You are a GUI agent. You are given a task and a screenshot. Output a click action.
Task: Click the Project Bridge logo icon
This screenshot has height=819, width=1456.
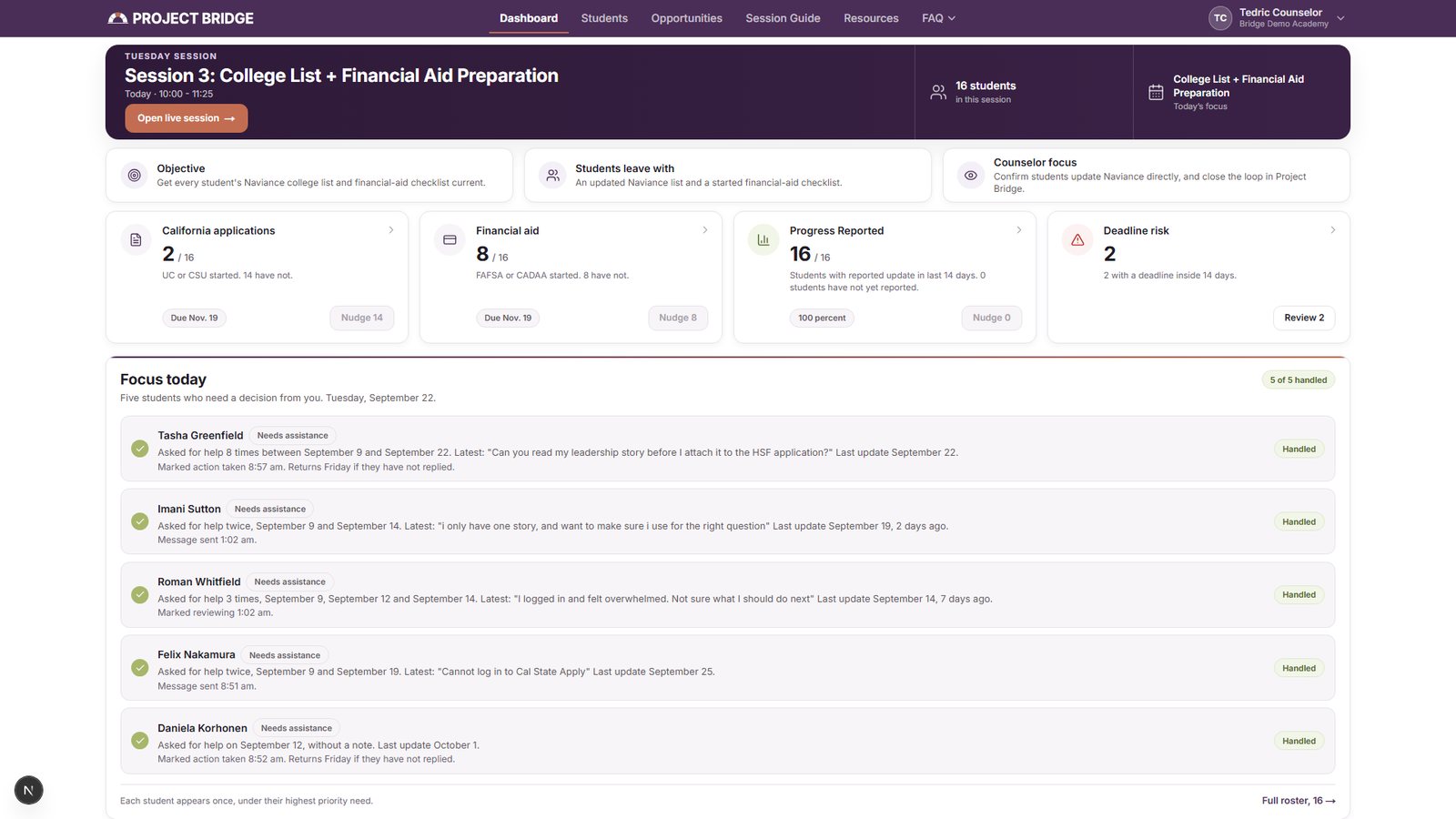tap(117, 18)
